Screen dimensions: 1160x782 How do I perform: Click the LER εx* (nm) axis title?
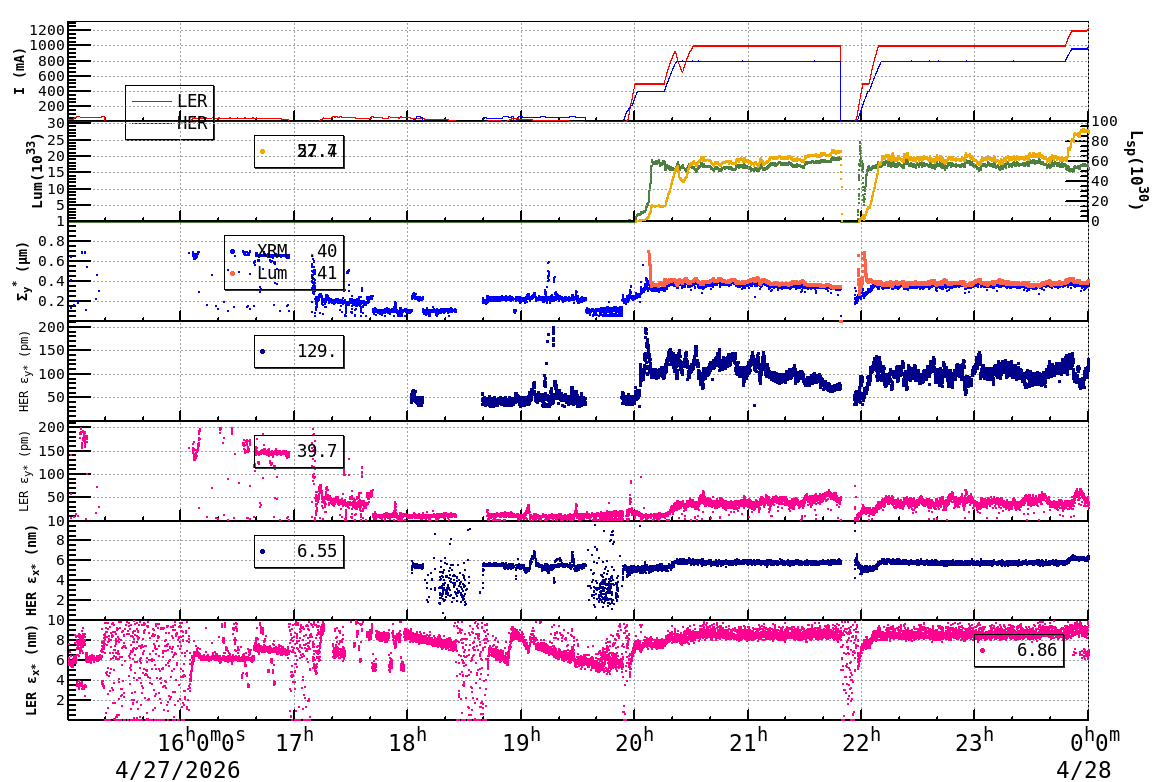pyautogui.click(x=30, y=671)
